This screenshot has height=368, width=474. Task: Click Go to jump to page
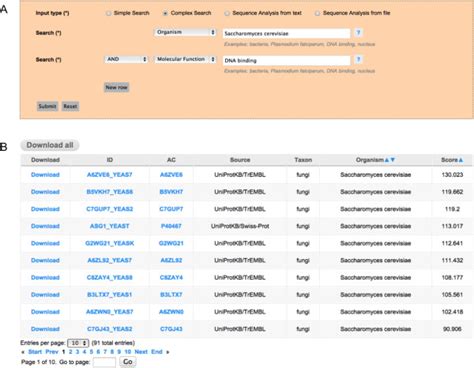tap(128, 362)
